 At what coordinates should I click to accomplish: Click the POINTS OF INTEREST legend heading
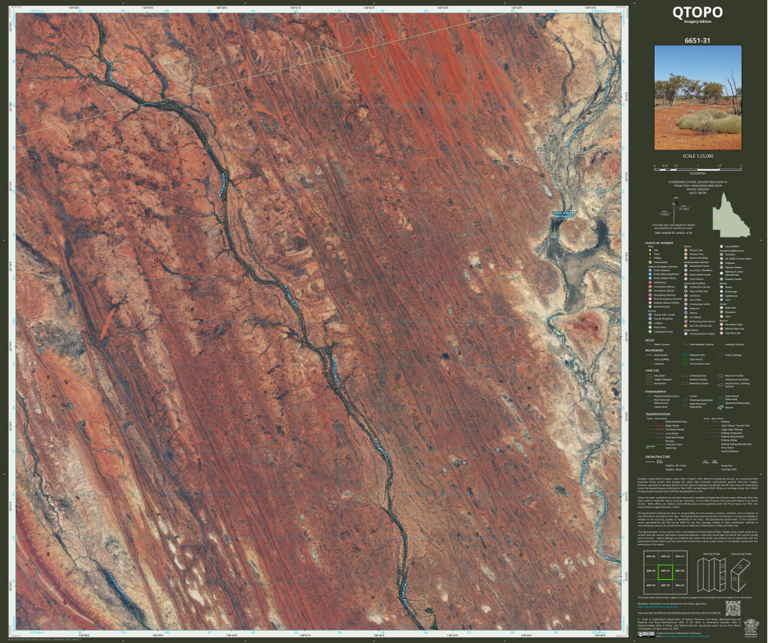click(x=659, y=243)
